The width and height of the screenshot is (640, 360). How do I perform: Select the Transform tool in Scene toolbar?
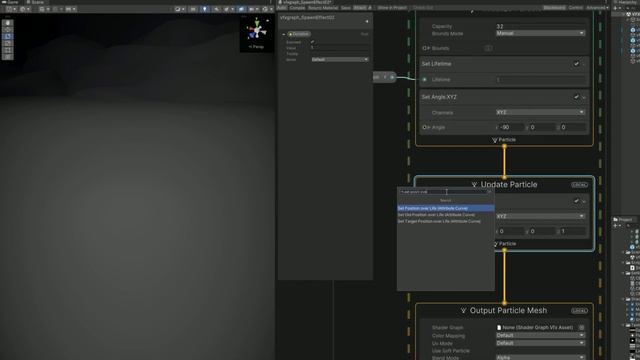tap(7, 57)
